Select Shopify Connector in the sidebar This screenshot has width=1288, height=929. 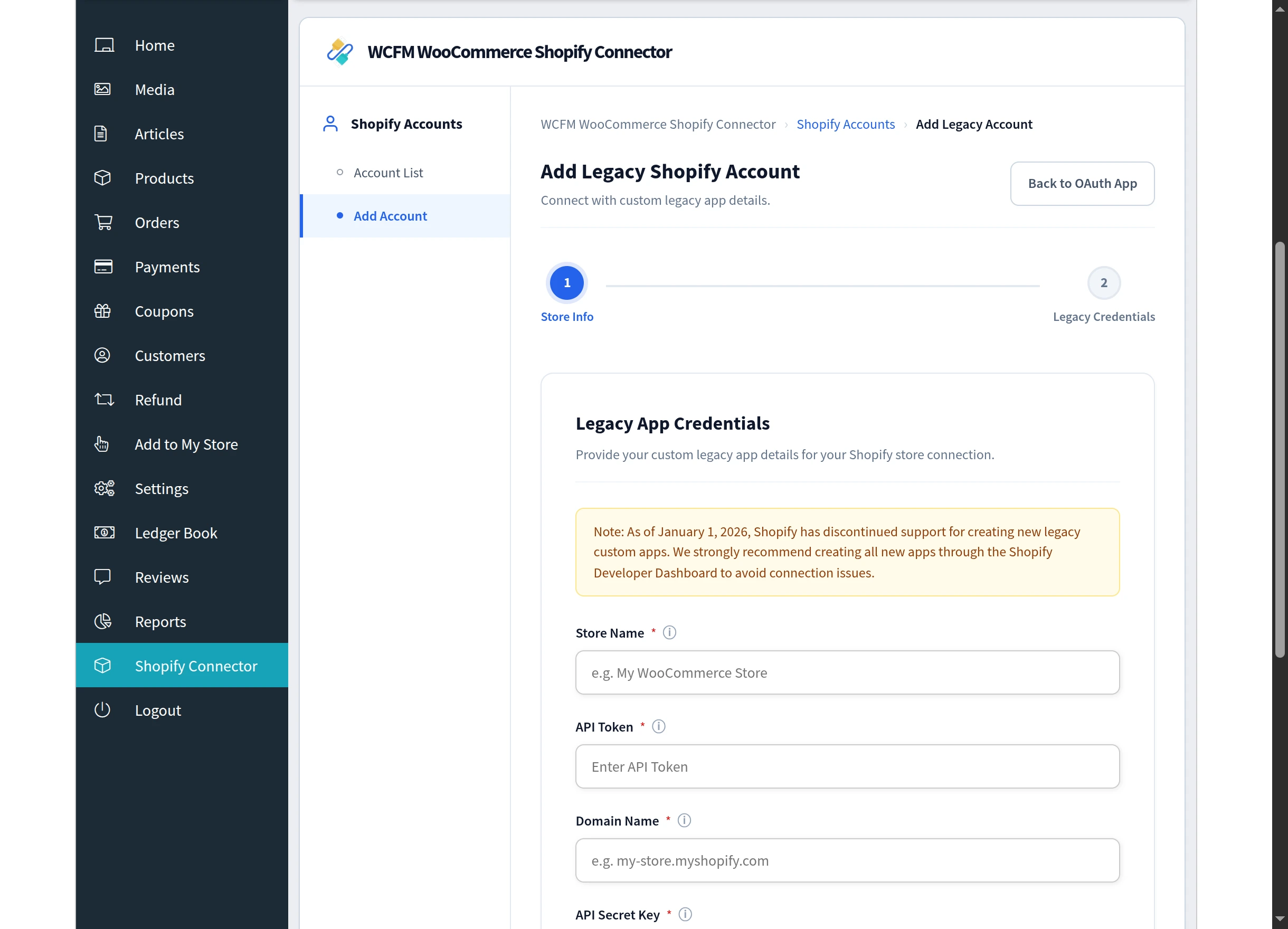(x=182, y=666)
